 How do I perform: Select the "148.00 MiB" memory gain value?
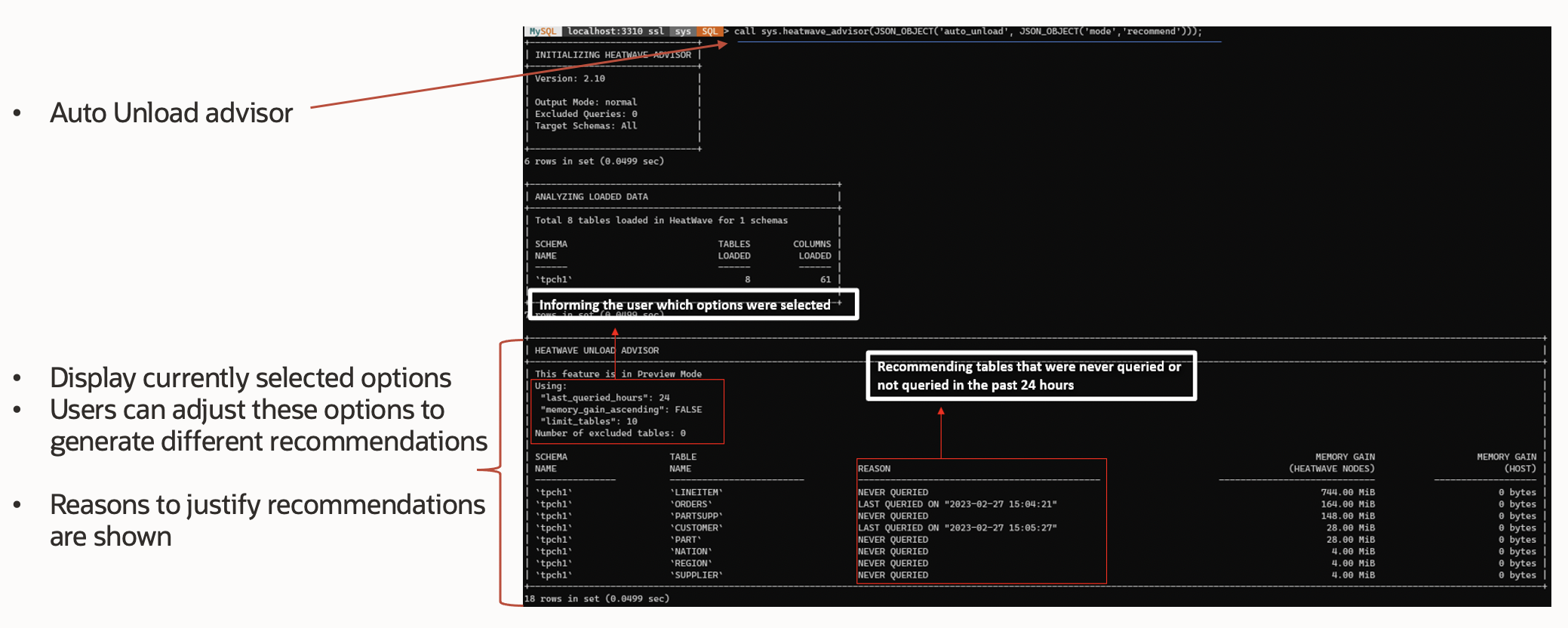click(x=1348, y=516)
